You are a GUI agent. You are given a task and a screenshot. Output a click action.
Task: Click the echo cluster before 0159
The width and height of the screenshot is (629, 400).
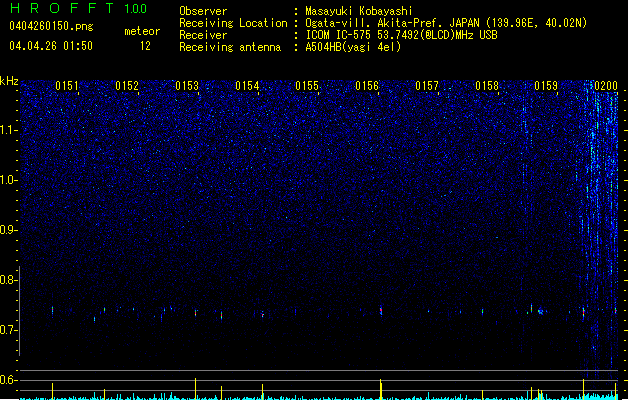[540, 311]
